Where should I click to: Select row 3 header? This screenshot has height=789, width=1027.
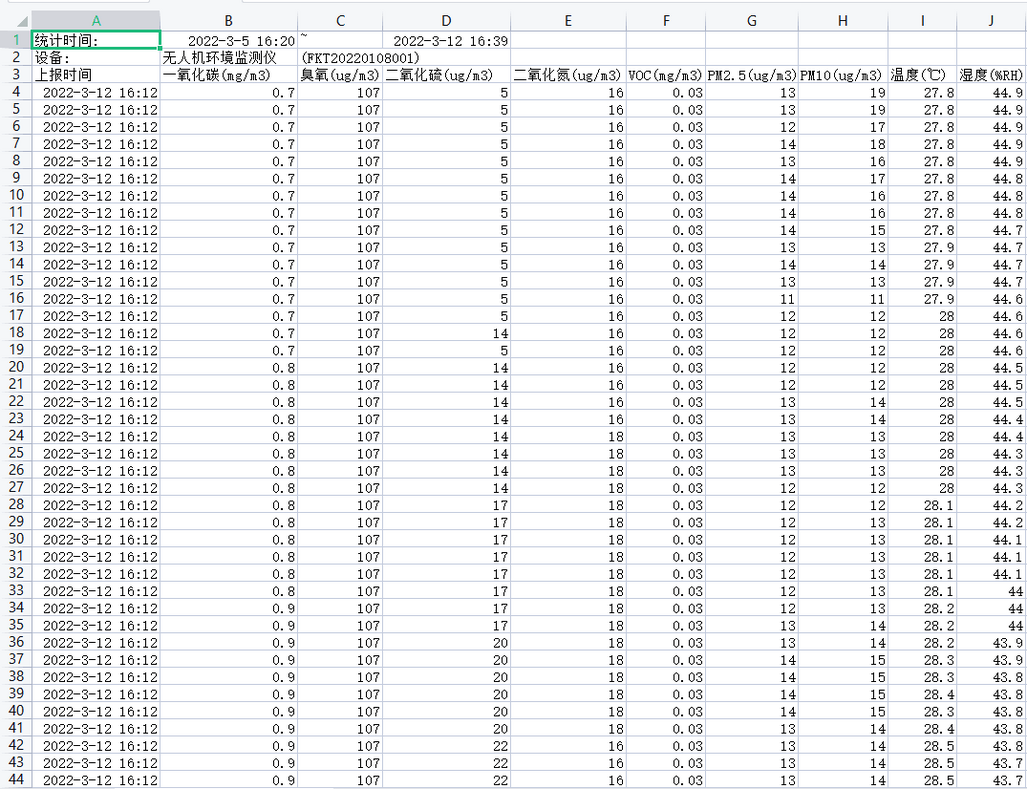coord(15,75)
